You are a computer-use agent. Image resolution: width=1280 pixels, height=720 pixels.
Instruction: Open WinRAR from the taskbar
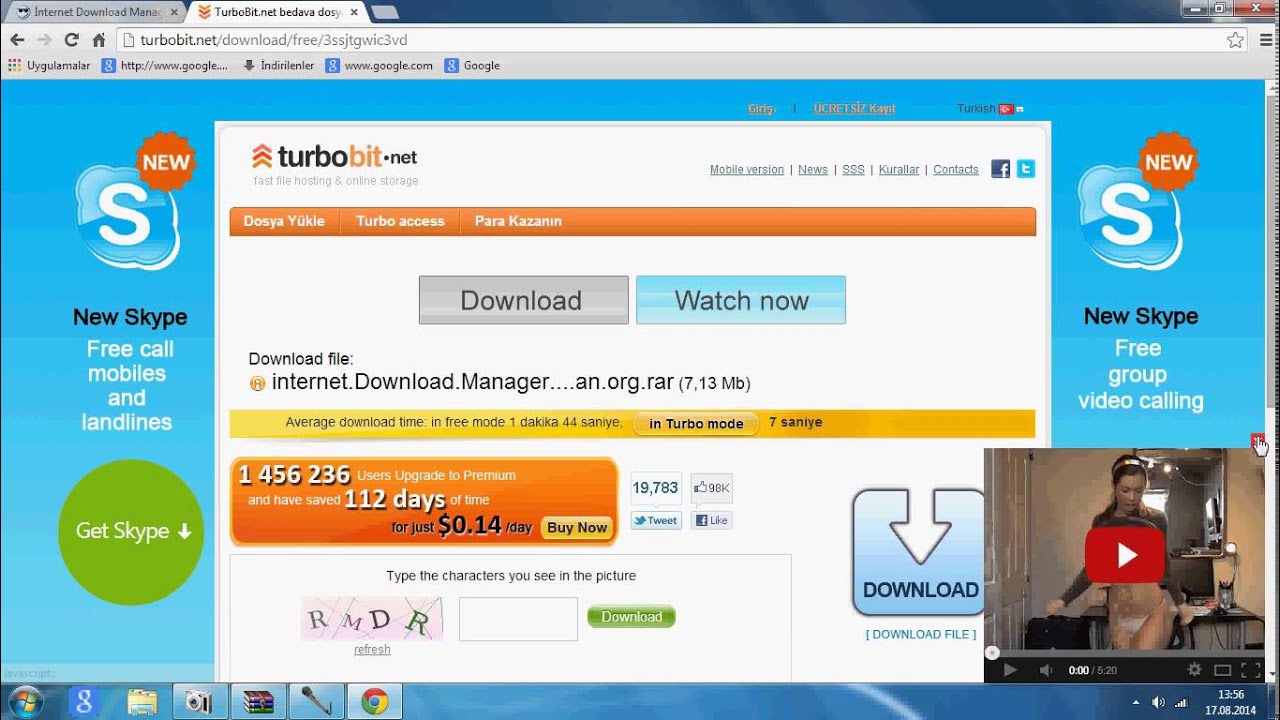[259, 702]
